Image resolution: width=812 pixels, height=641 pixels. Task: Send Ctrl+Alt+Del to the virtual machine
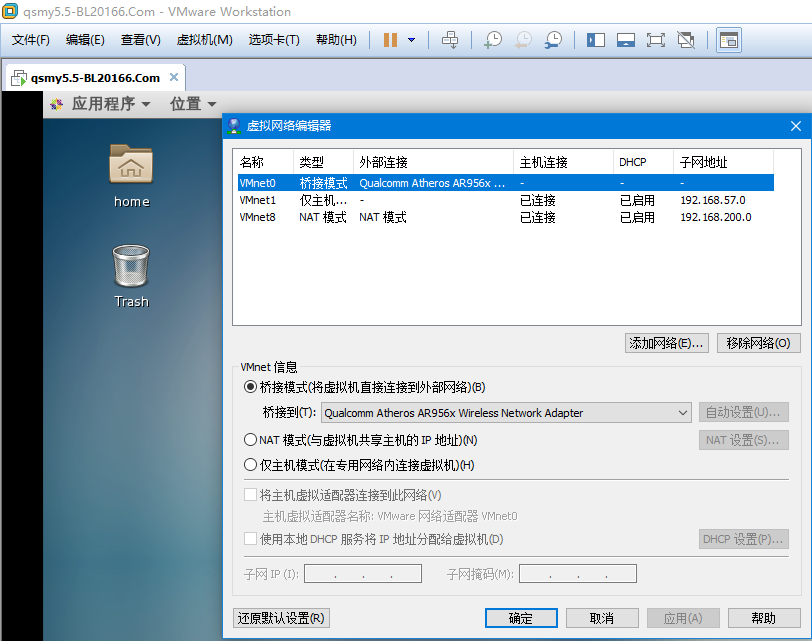[x=450, y=40]
